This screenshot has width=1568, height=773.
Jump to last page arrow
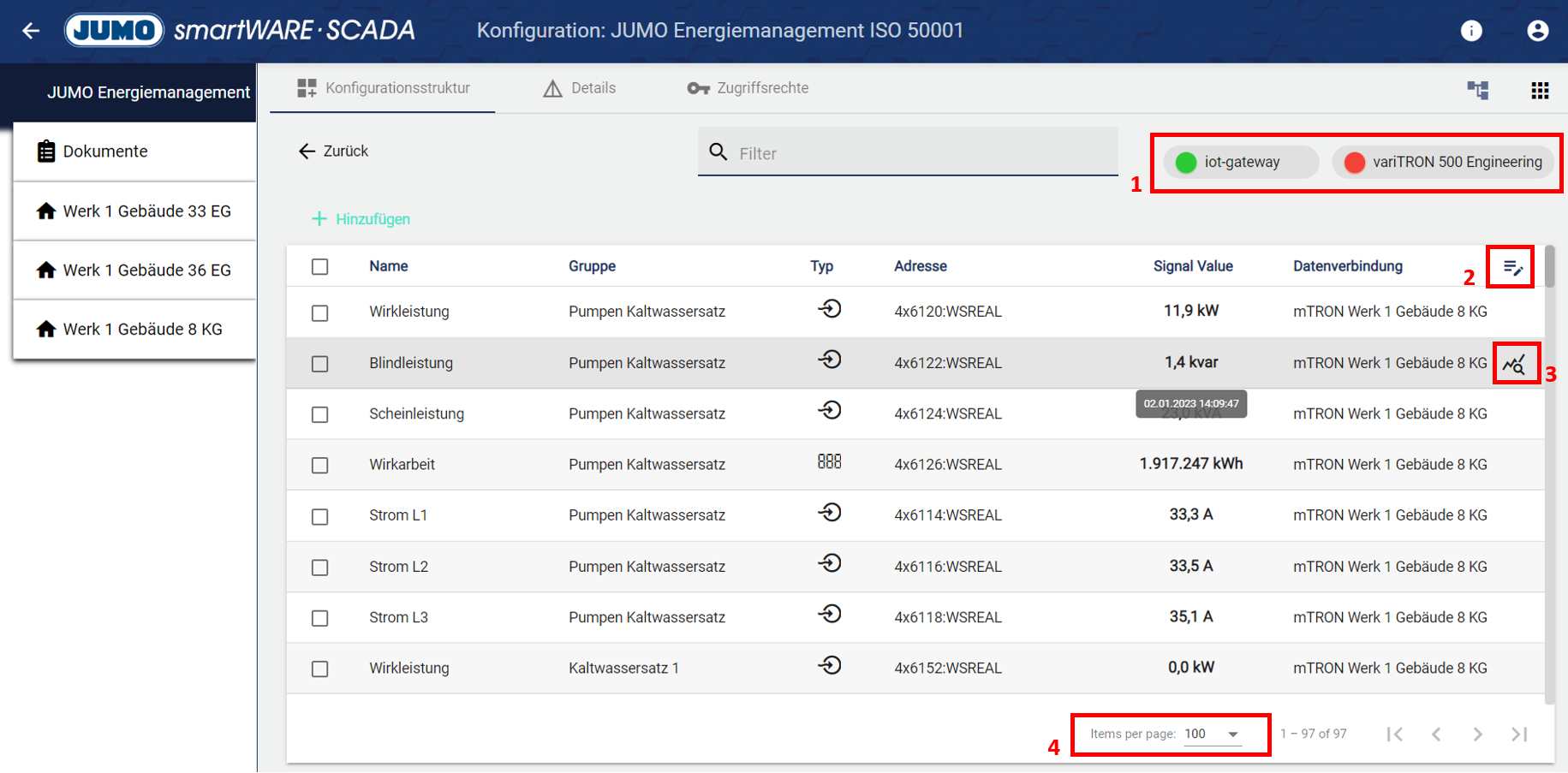tap(1519, 734)
